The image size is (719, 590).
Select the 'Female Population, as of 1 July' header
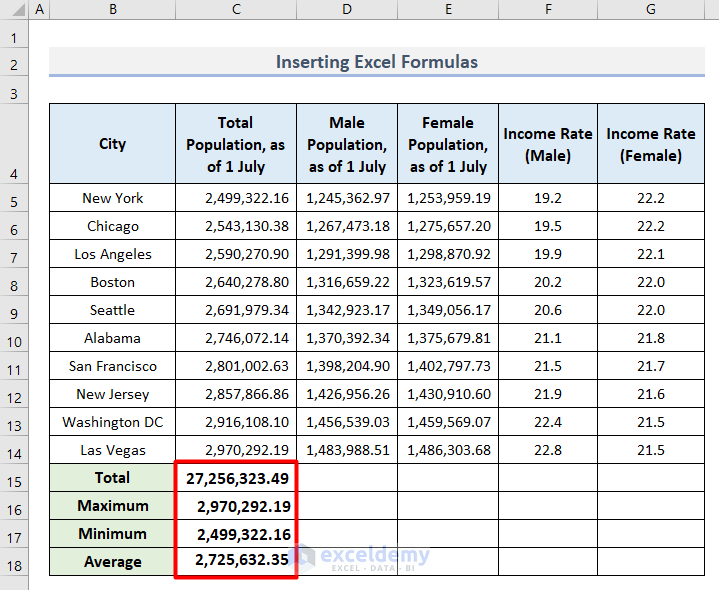448,144
